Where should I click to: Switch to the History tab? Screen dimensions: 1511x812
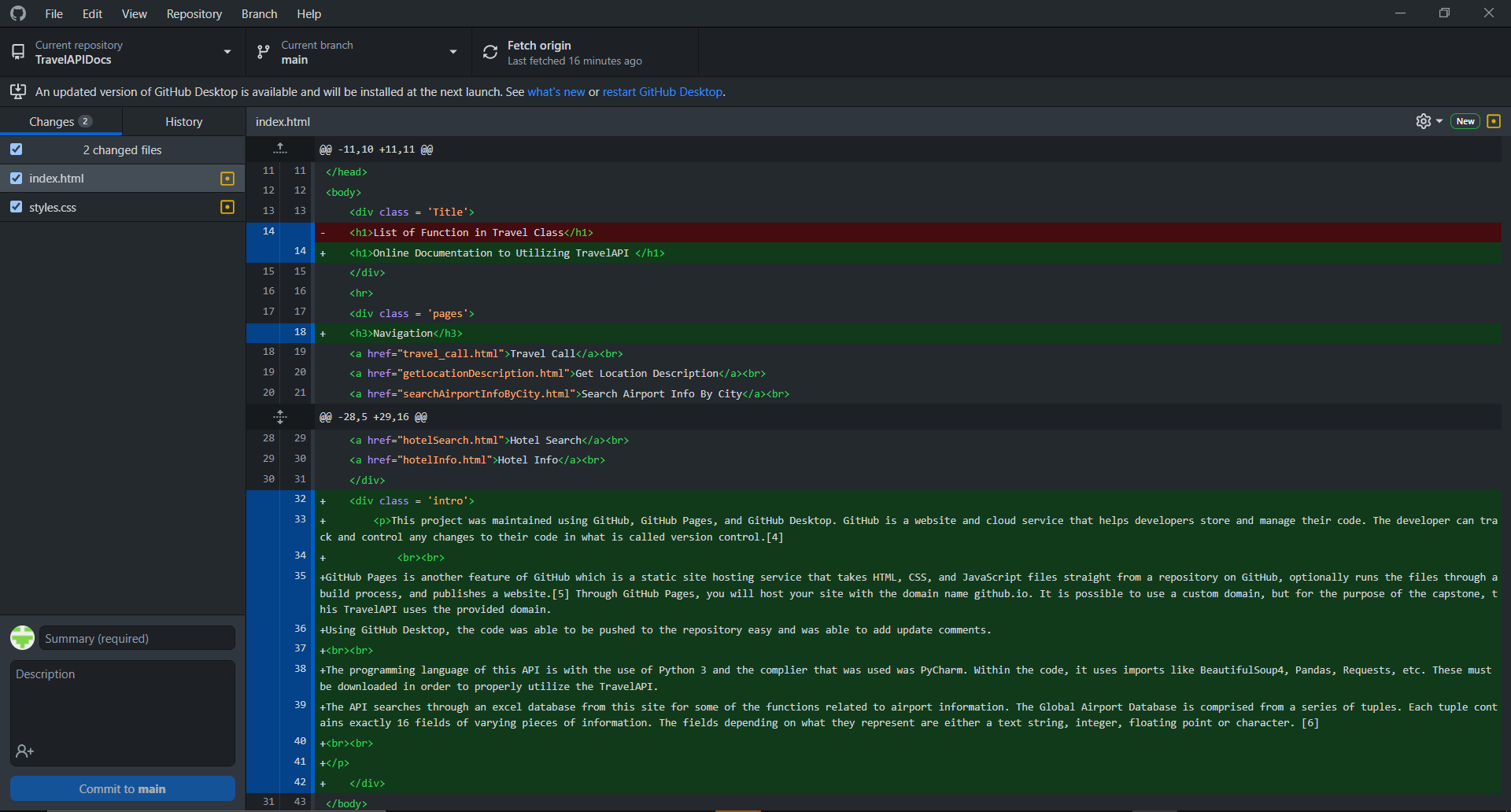[184, 121]
